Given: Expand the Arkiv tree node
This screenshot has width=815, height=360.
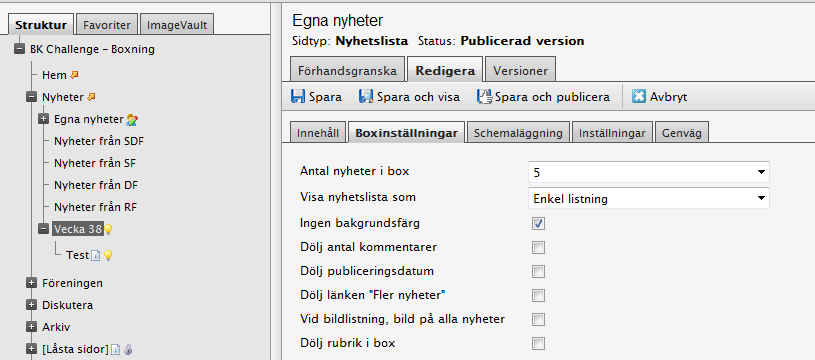Looking at the screenshot, I should [x=32, y=327].
